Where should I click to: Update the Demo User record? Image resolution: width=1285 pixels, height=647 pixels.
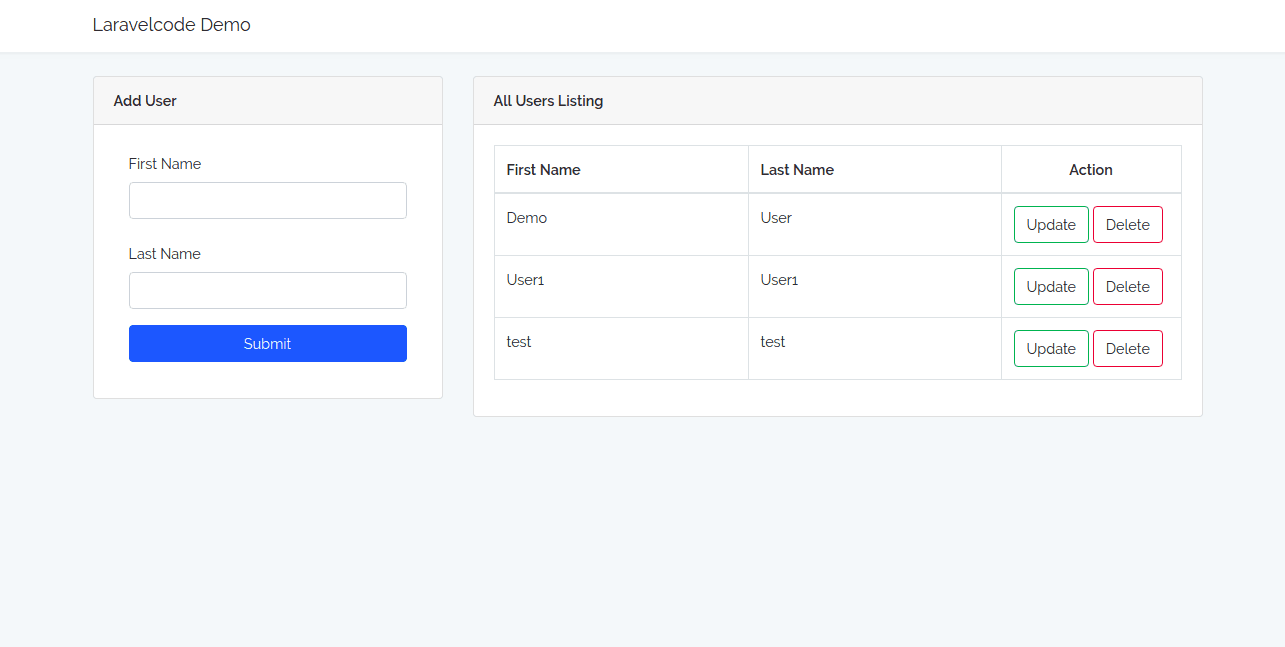[1051, 224]
